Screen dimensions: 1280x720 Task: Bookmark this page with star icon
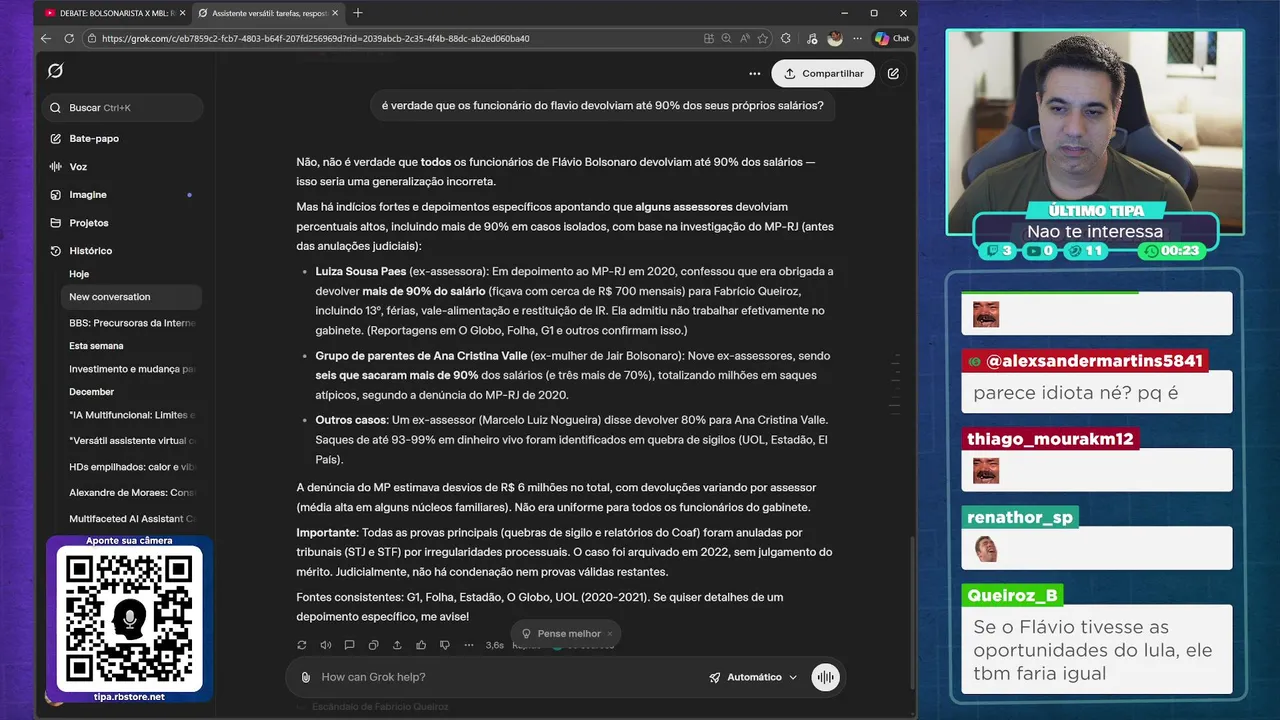click(763, 39)
